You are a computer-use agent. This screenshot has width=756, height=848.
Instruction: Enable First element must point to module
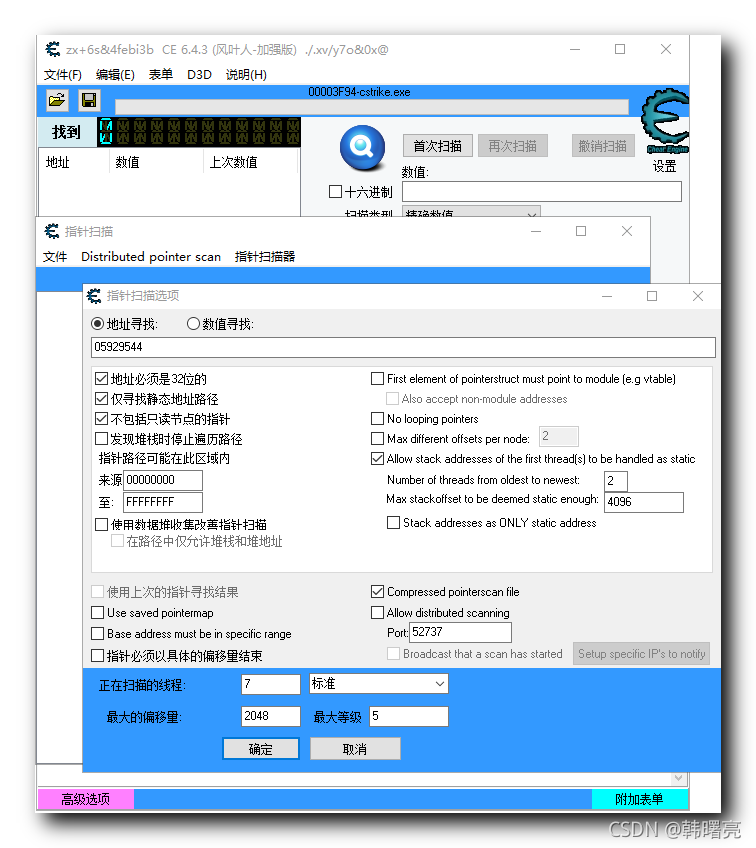(x=377, y=379)
